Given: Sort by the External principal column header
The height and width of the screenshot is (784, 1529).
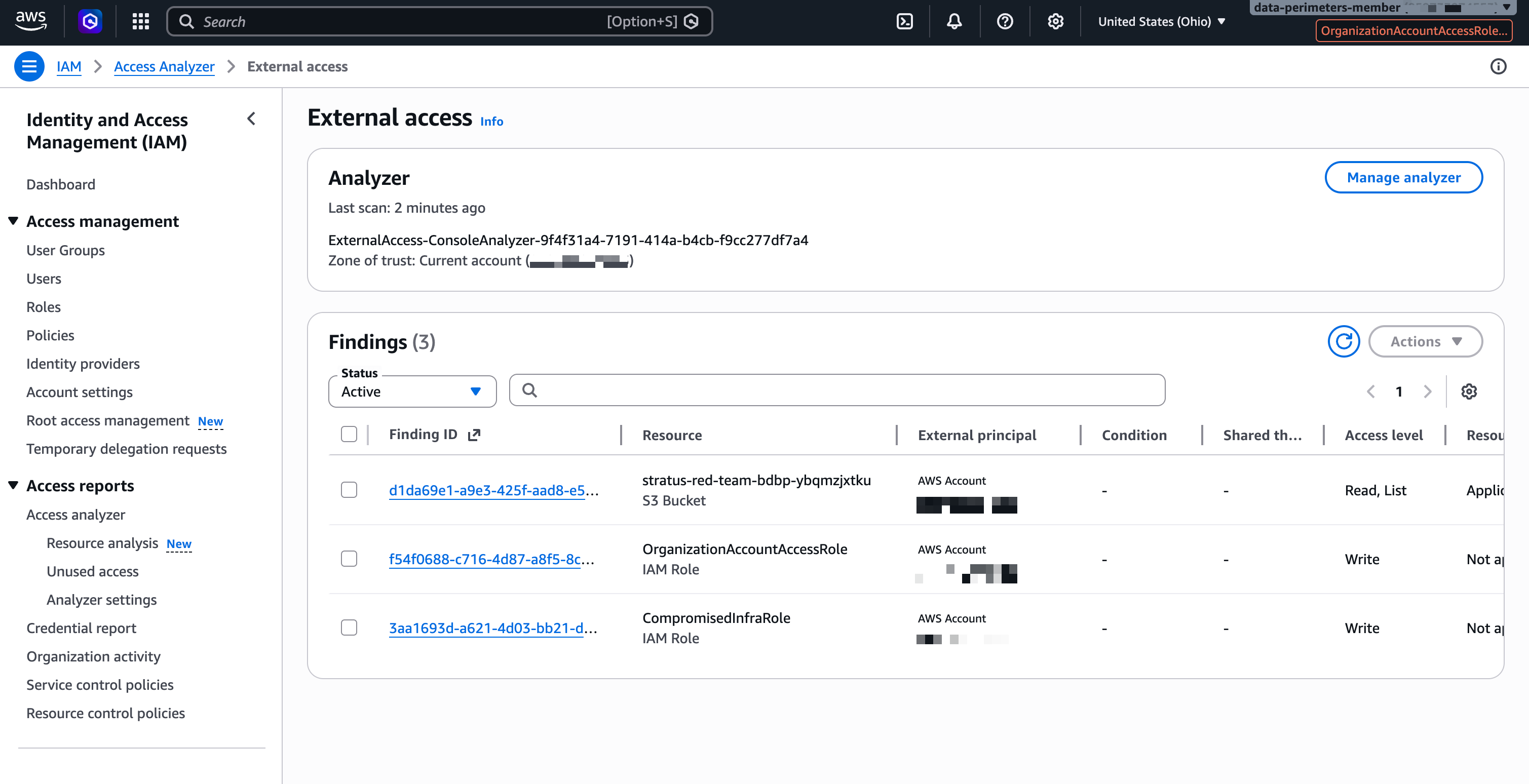Looking at the screenshot, I should 977,435.
